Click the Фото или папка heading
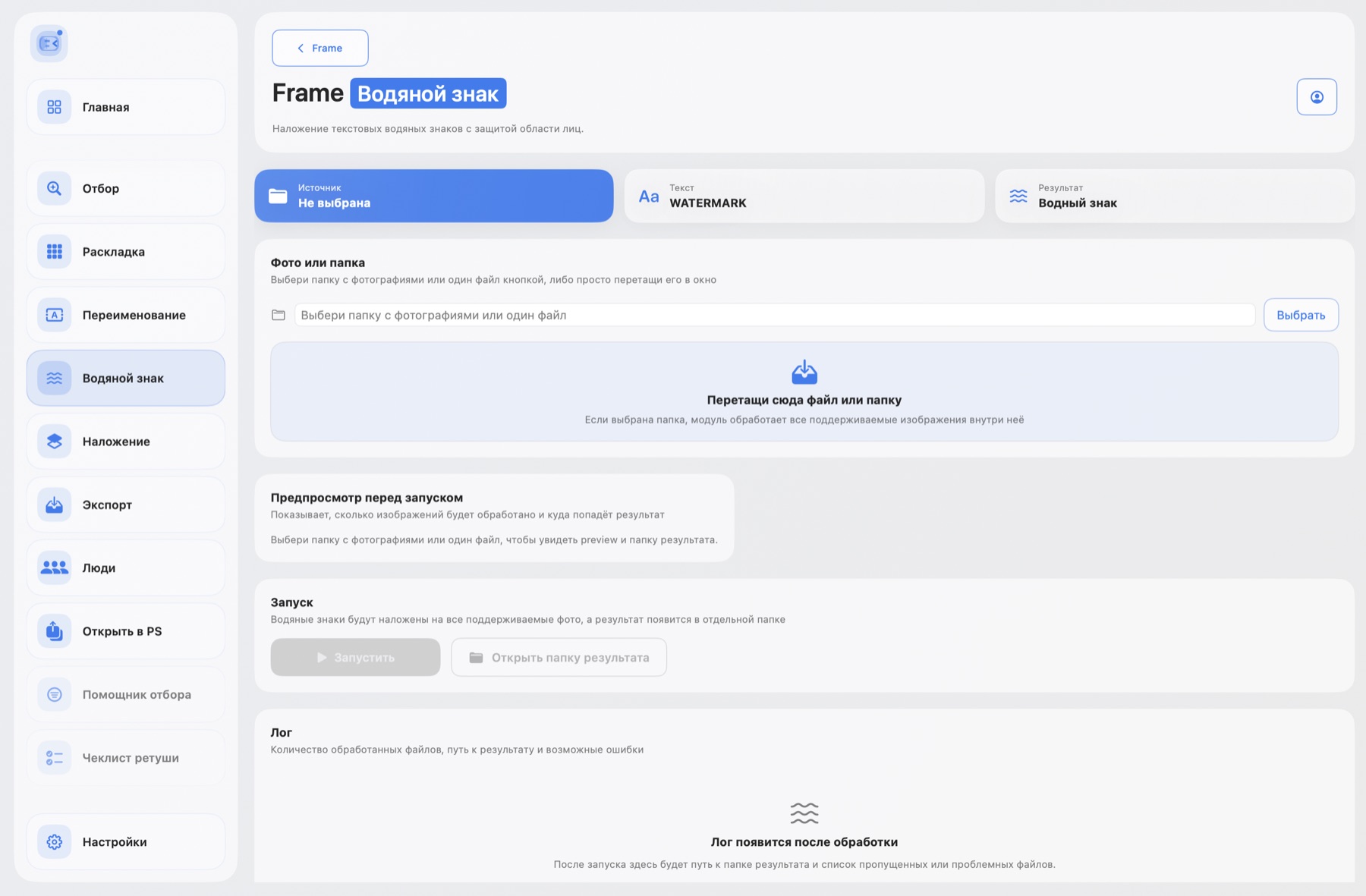 point(318,263)
